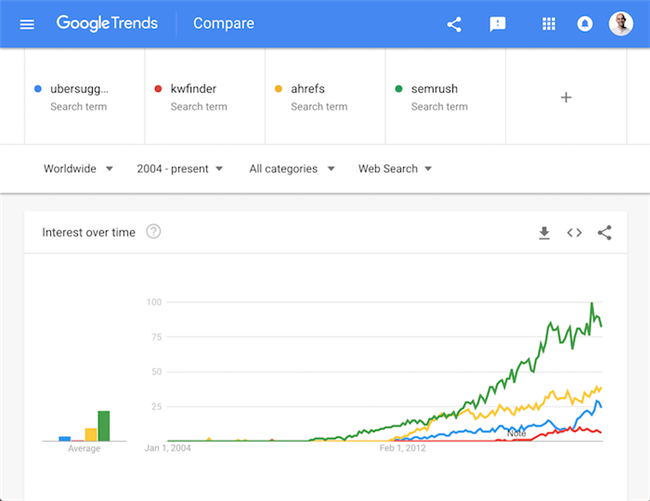This screenshot has height=501, width=650.
Task: Open the user account avatar
Action: tap(621, 24)
